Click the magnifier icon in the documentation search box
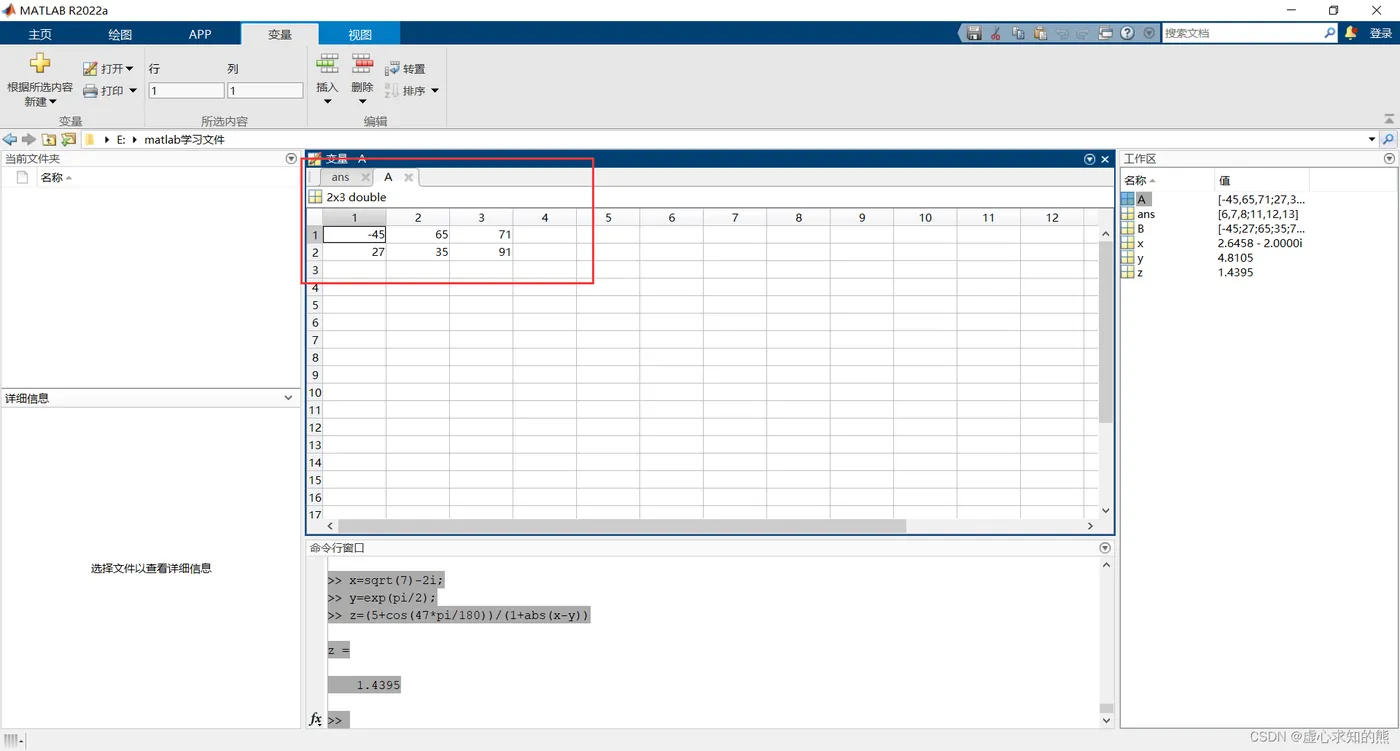The image size is (1400, 751). (x=1329, y=33)
